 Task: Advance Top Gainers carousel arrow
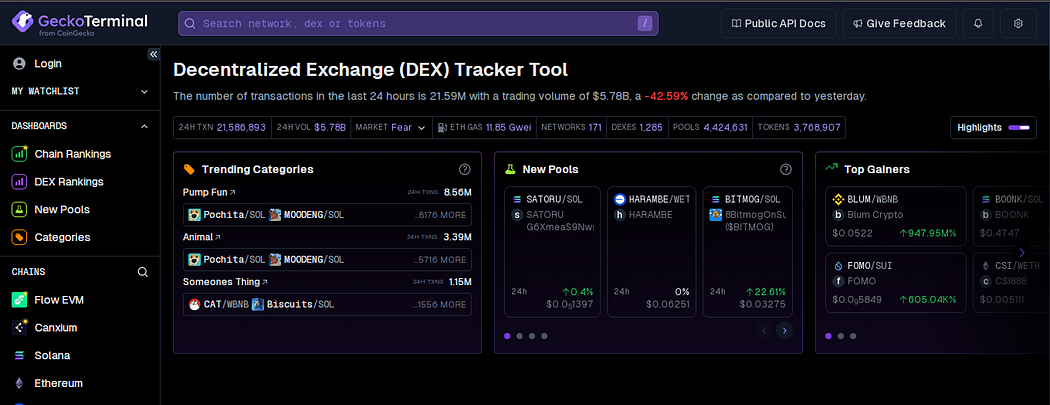point(1022,252)
